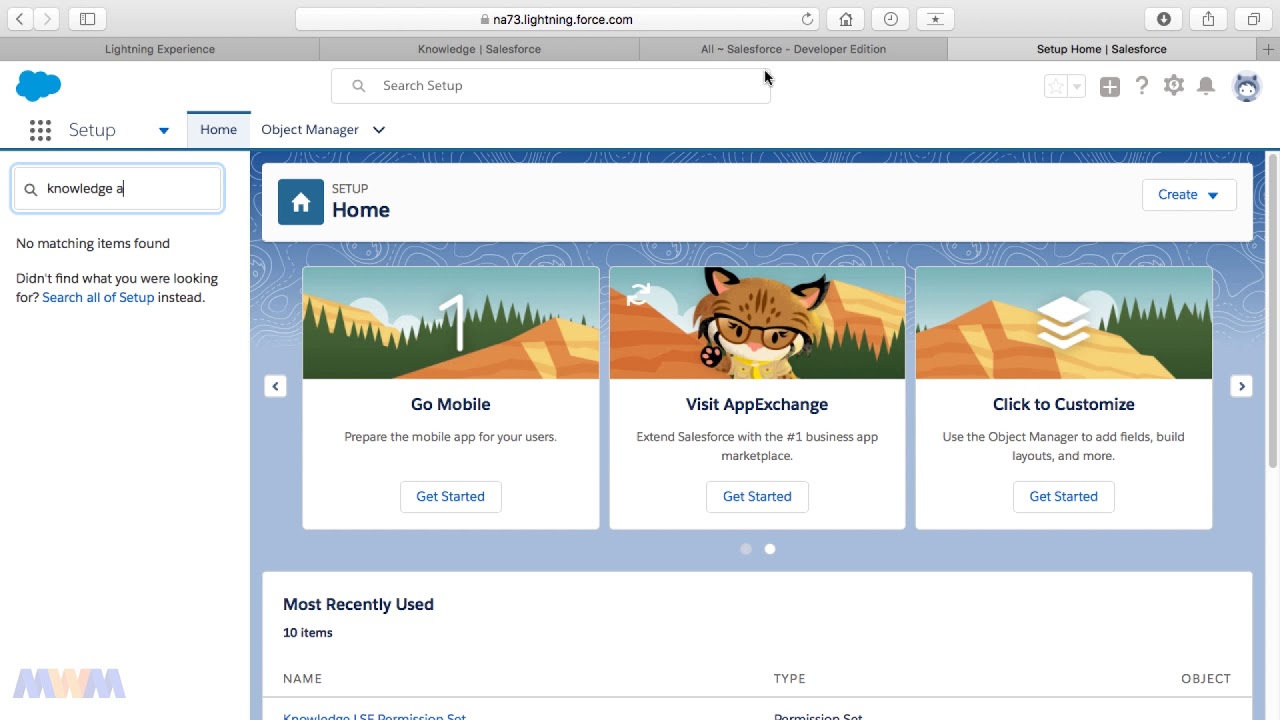Click the Safari back navigation arrow
Image resolution: width=1280 pixels, height=720 pixels.
20,19
